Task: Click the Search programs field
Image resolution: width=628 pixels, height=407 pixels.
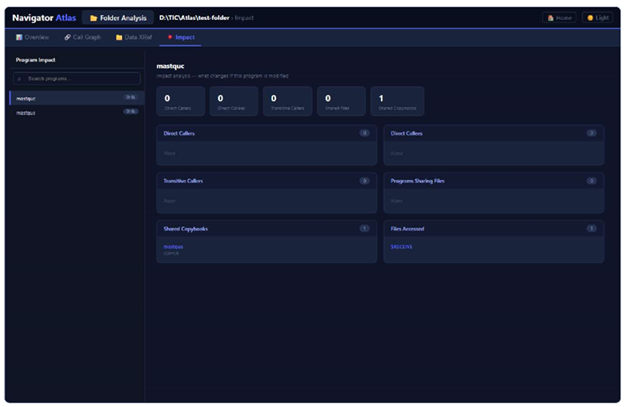Action: coord(77,79)
